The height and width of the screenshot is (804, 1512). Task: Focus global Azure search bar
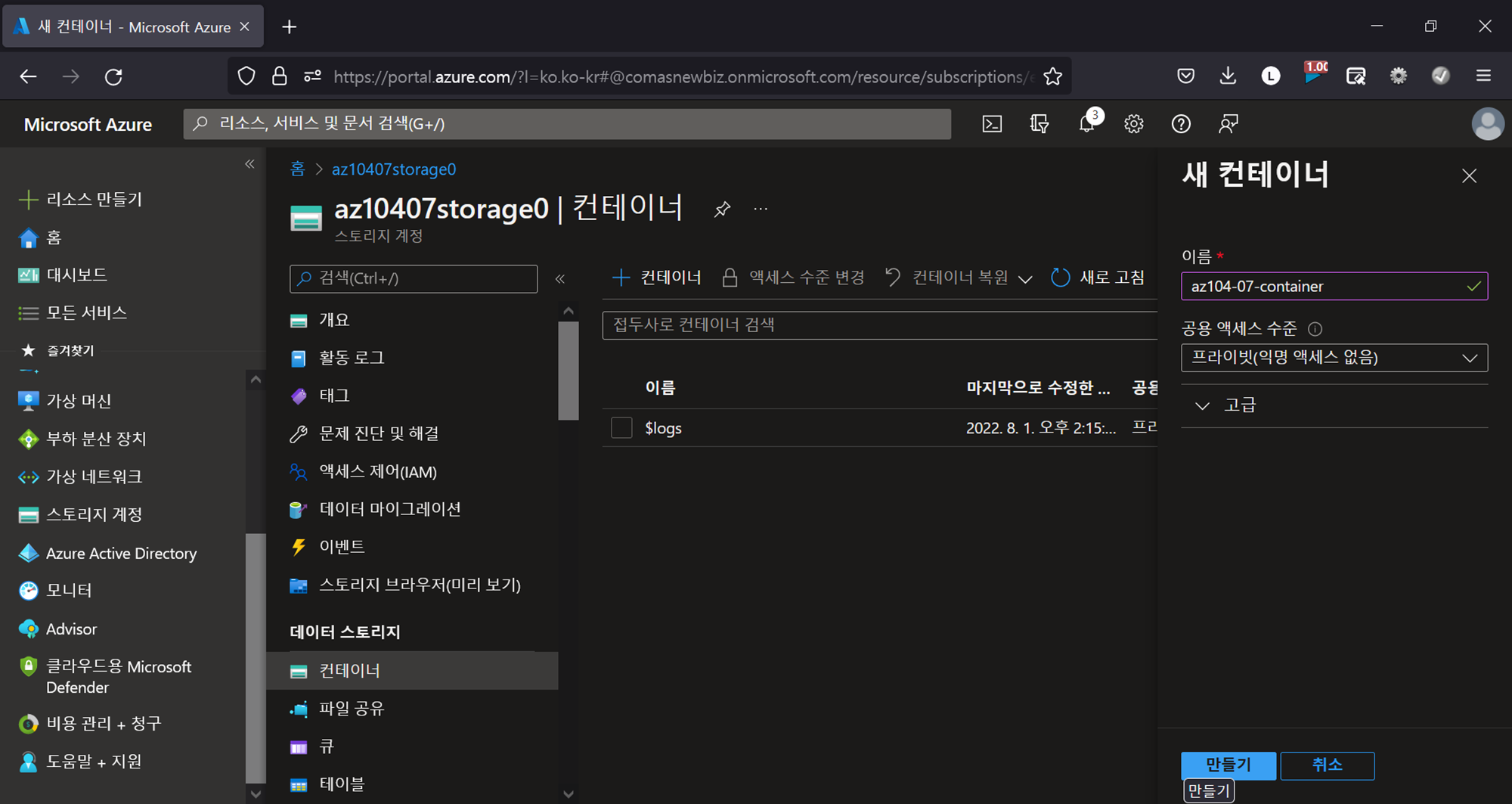click(x=567, y=124)
